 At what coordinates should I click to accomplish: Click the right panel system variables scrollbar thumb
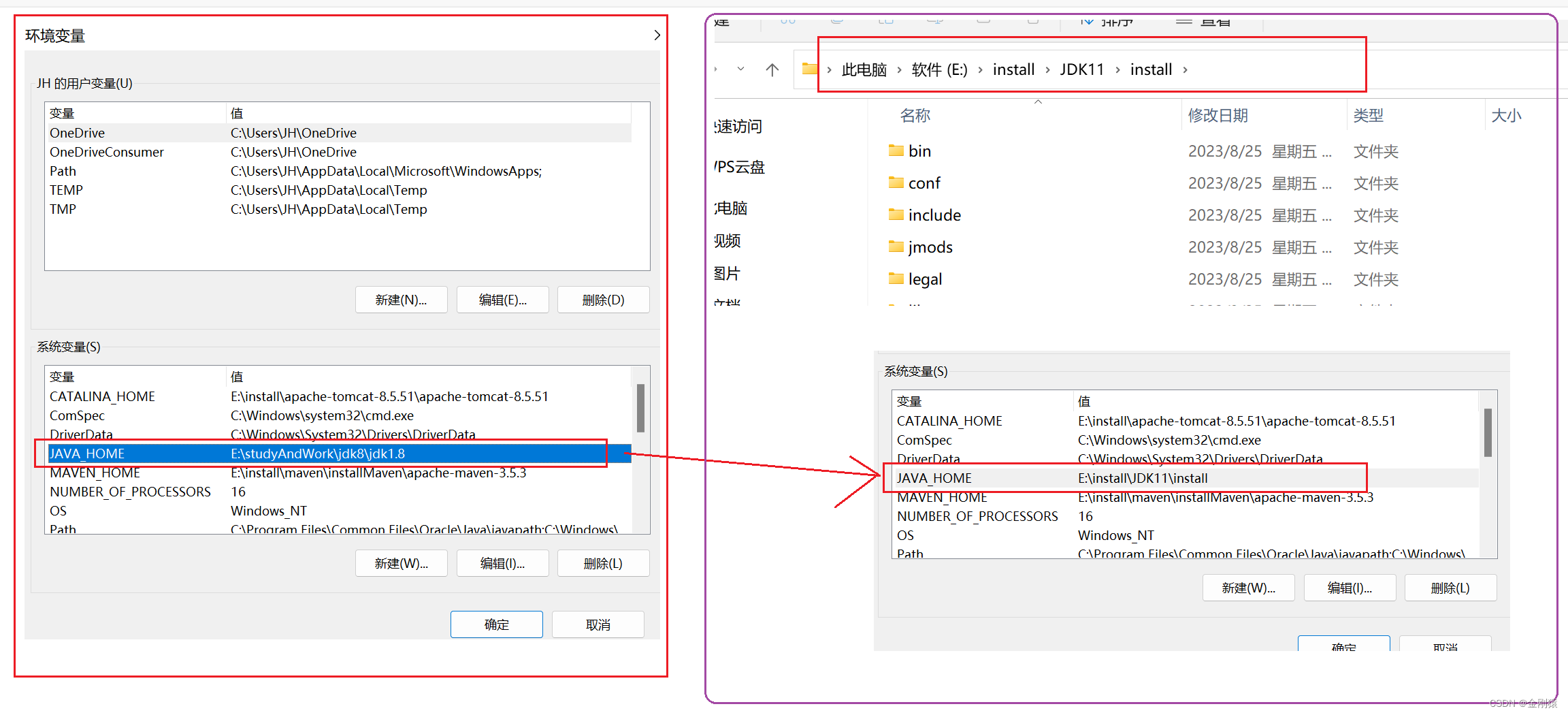(1488, 432)
